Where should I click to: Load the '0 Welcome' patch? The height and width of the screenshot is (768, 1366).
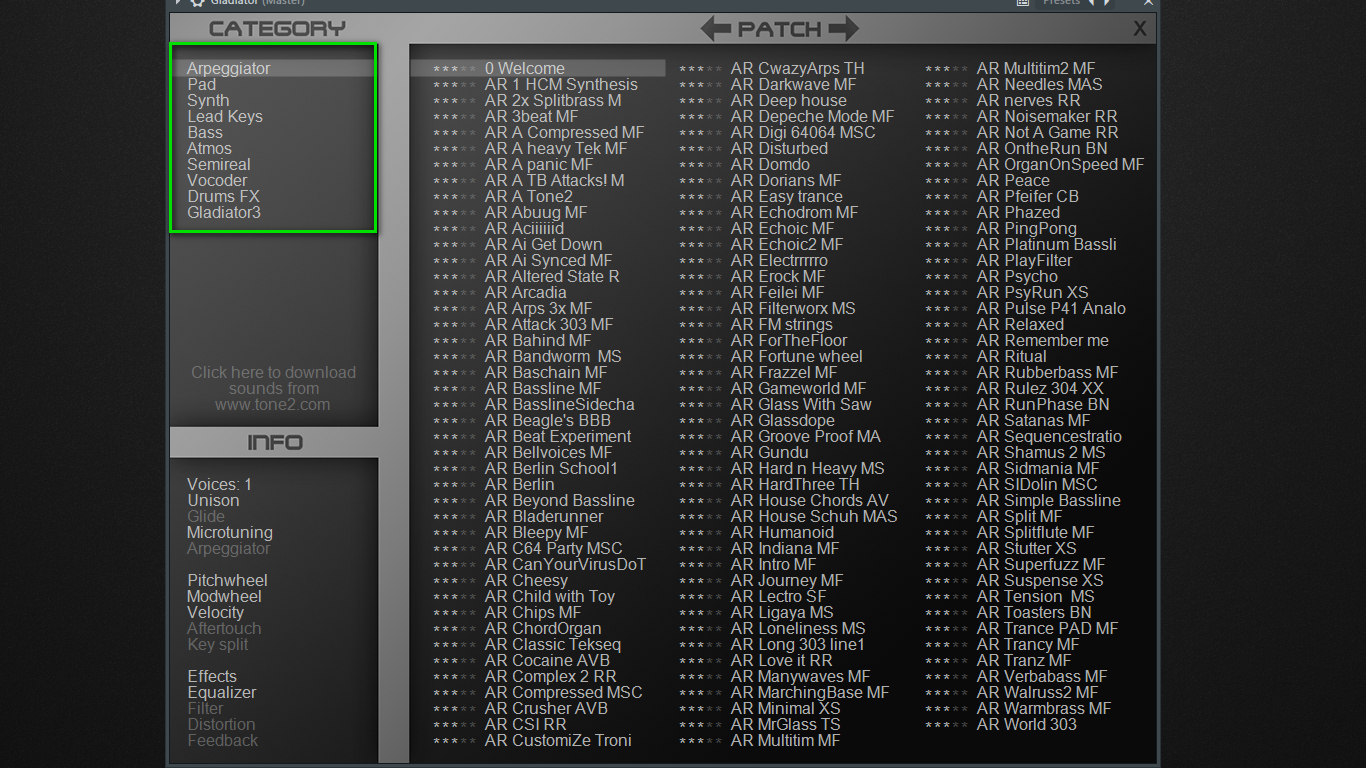(525, 69)
